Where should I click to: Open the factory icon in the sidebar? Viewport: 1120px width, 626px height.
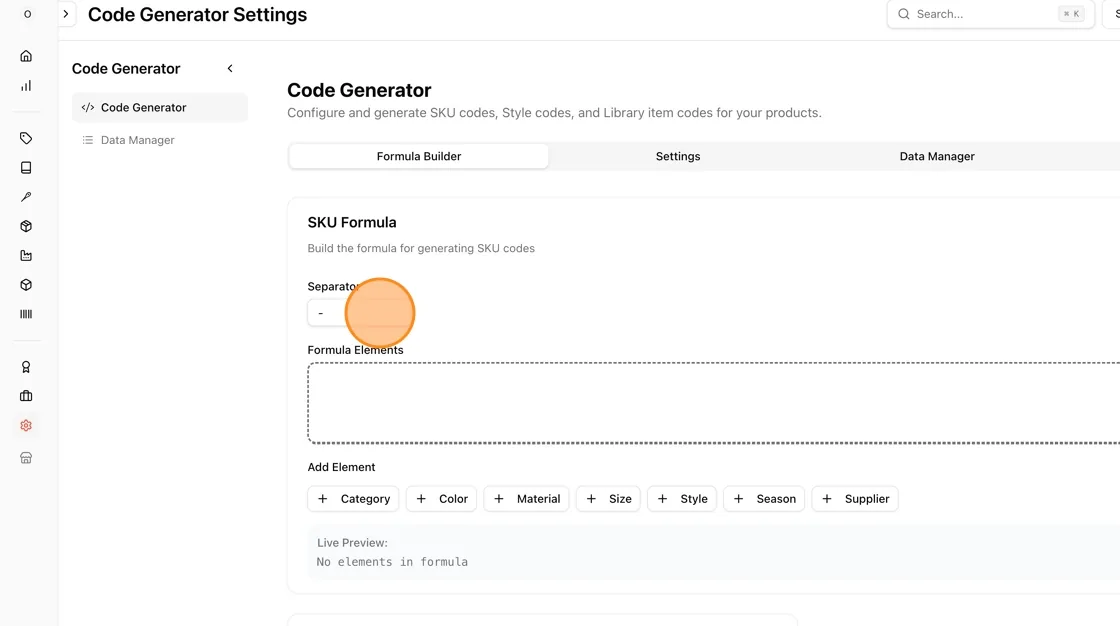pyautogui.click(x=26, y=255)
